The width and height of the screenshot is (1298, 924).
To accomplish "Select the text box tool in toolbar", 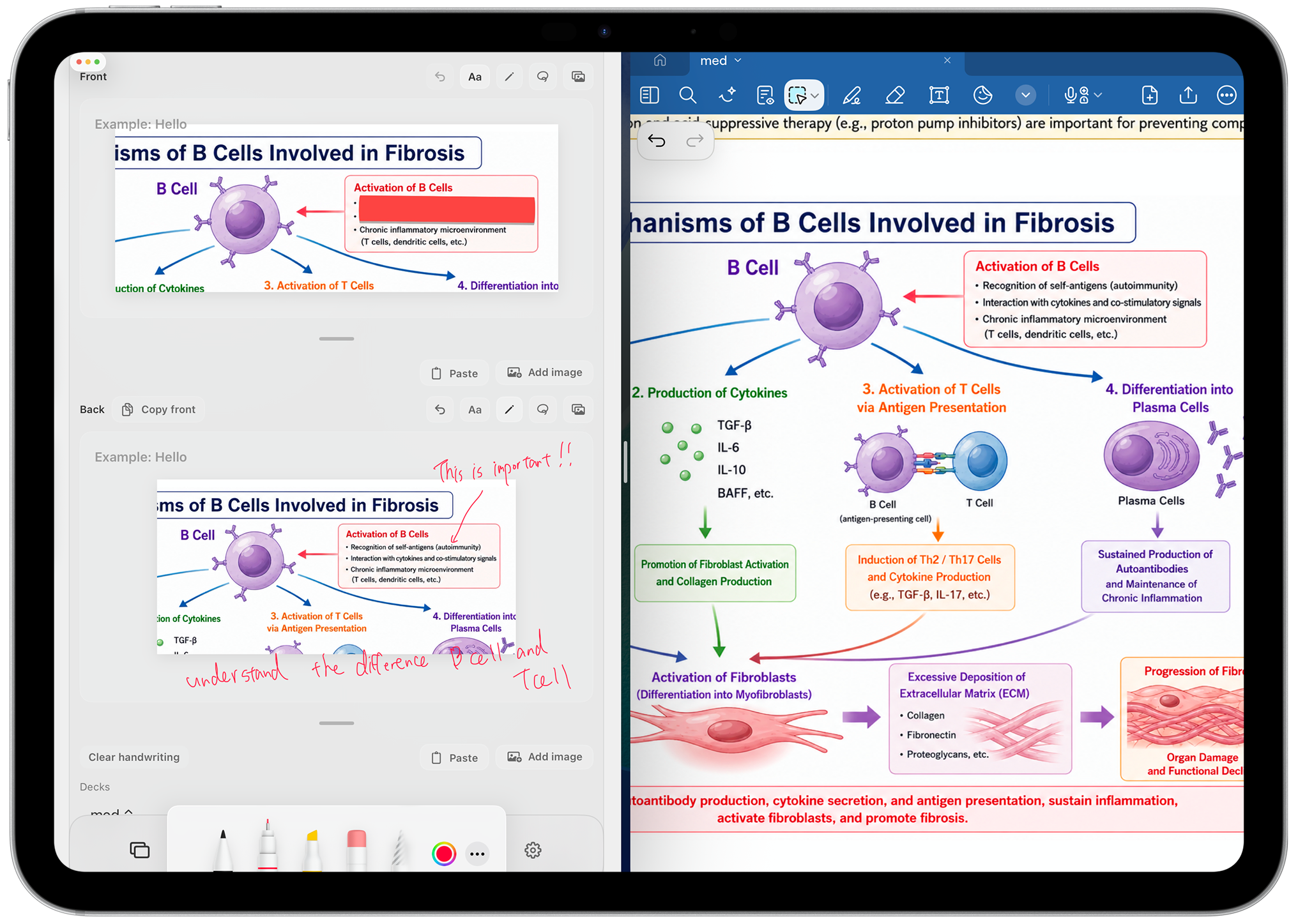I will click(938, 95).
